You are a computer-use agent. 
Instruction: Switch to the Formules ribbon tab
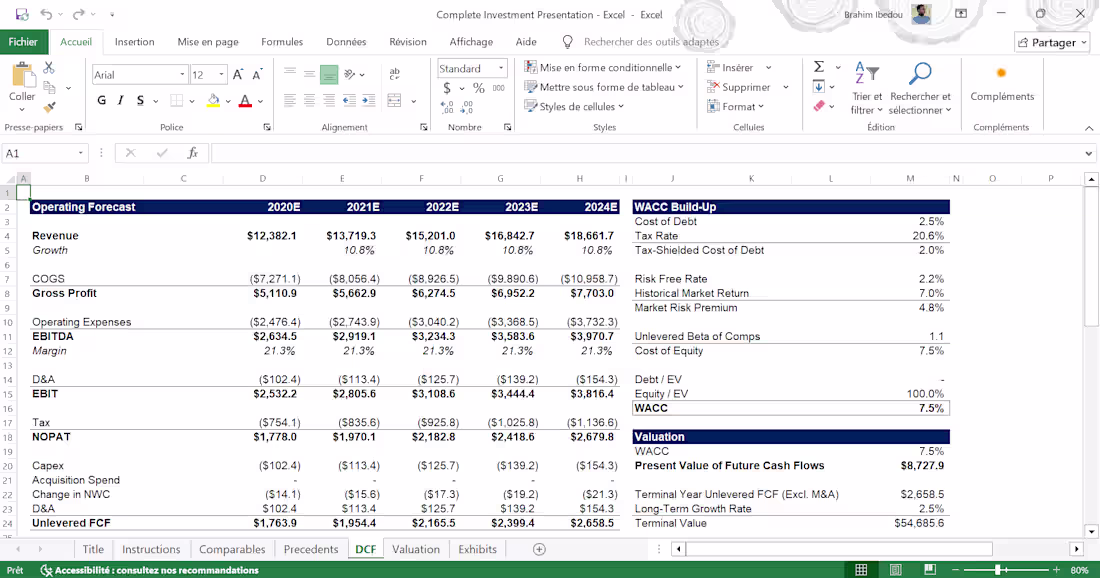pos(282,42)
